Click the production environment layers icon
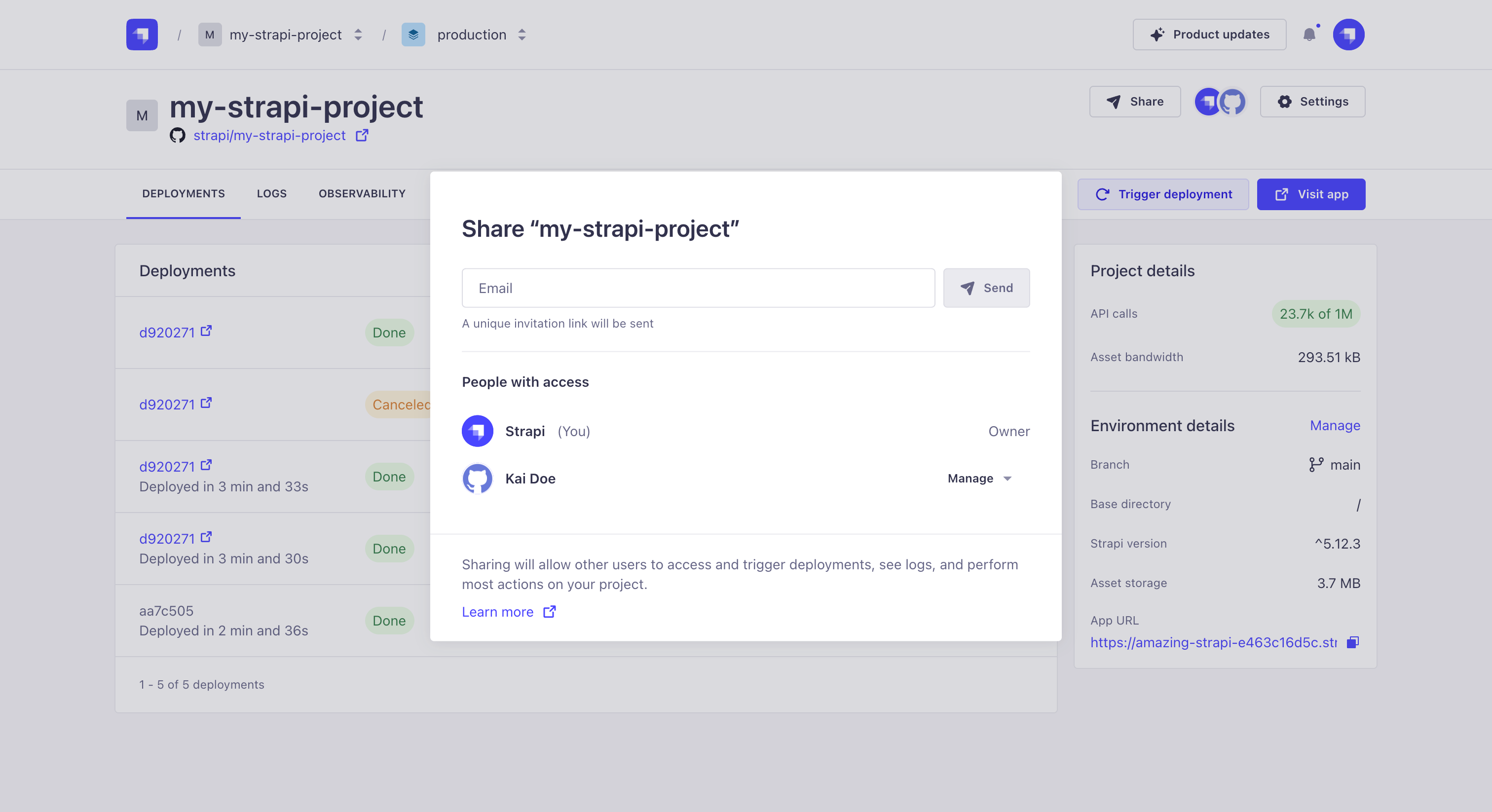This screenshot has height=812, width=1492. 413,35
